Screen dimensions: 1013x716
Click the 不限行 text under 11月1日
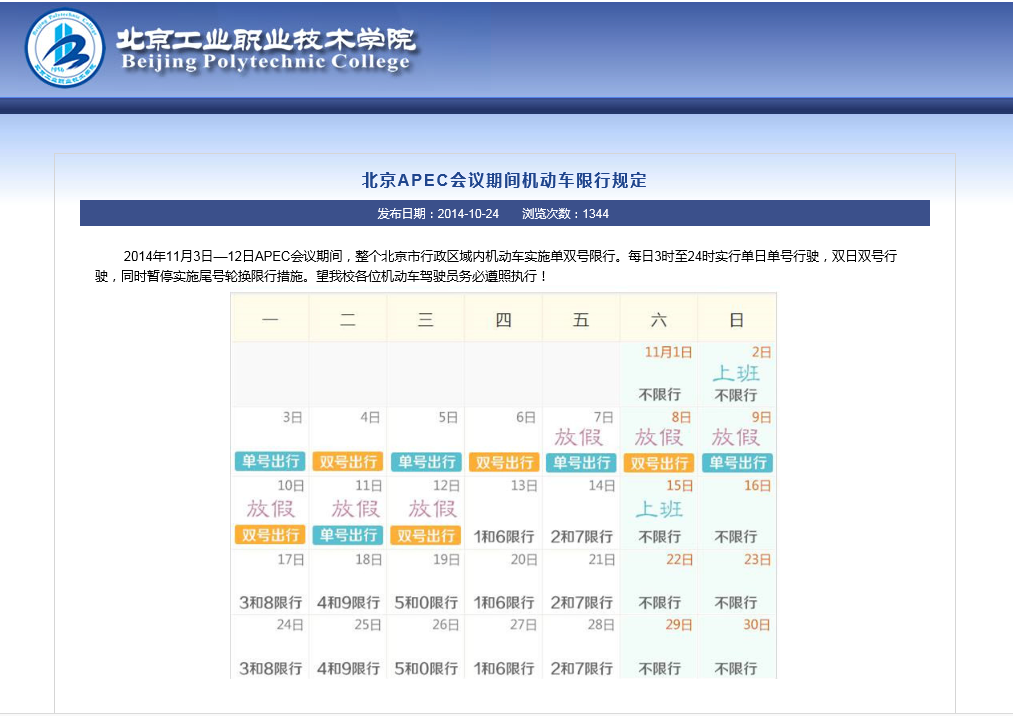pyautogui.click(x=660, y=395)
